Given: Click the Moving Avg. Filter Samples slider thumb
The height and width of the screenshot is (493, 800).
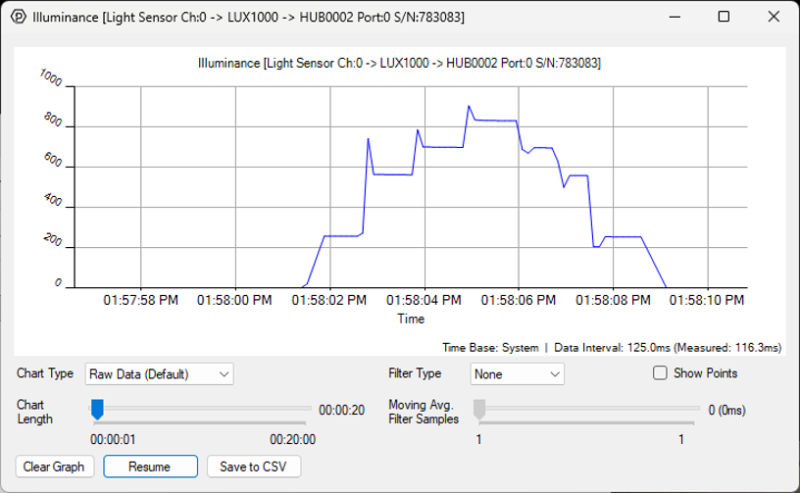Looking at the screenshot, I should tap(479, 409).
